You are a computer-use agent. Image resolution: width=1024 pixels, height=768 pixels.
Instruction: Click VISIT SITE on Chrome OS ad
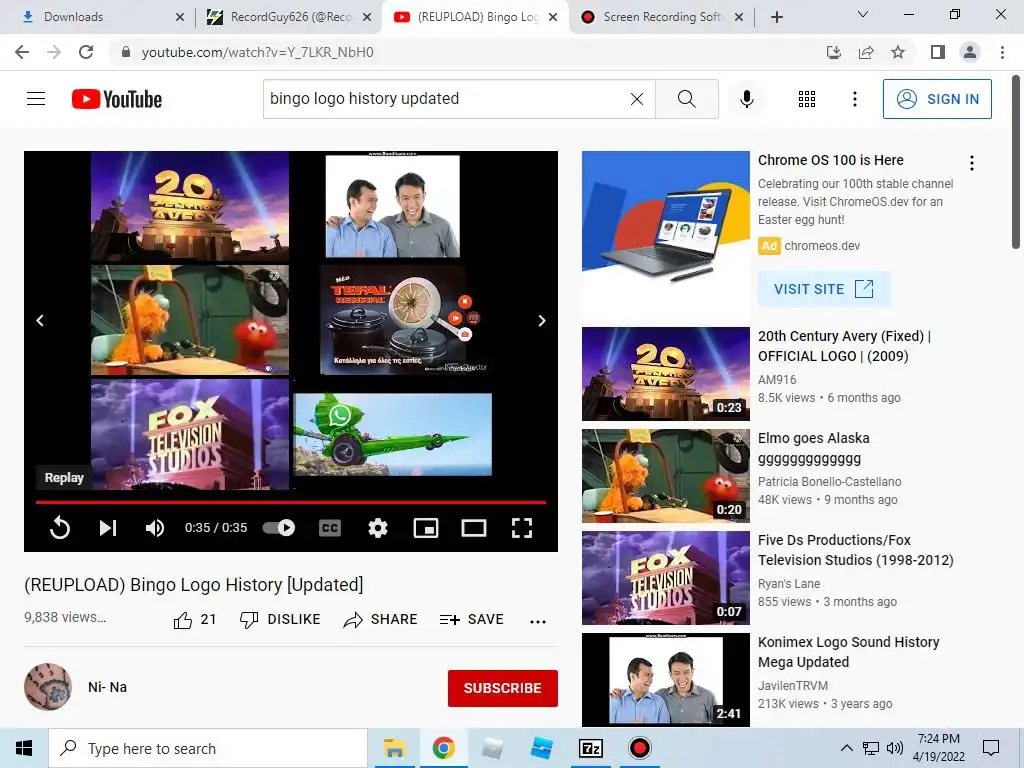tap(824, 289)
